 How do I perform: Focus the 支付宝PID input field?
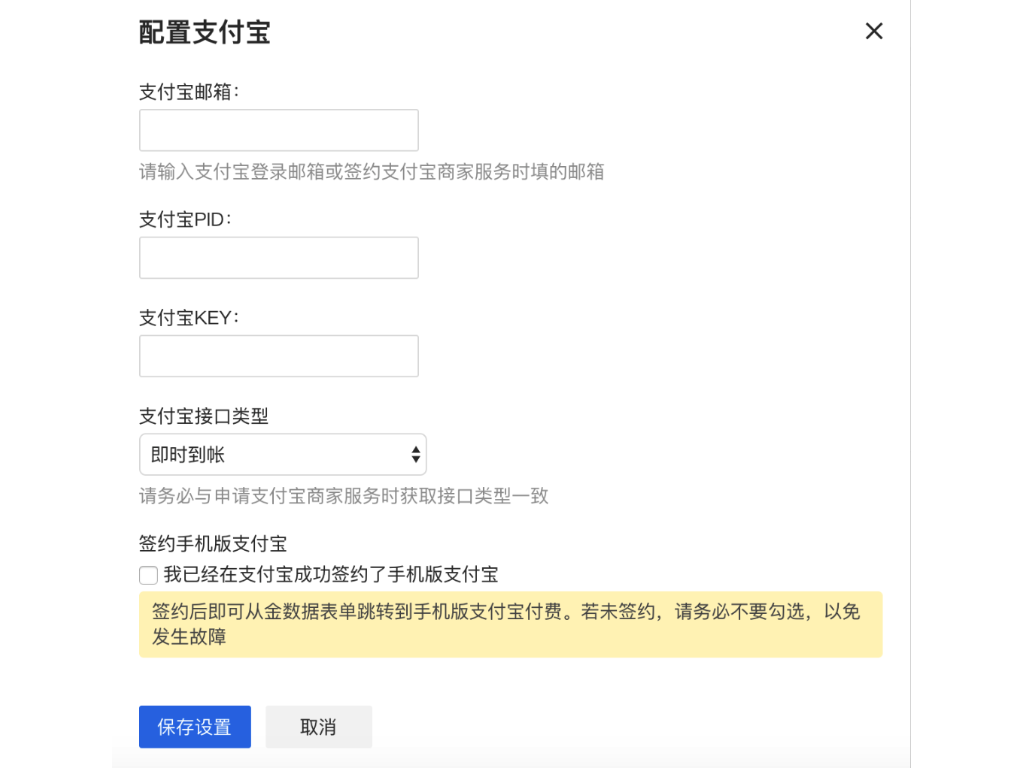279,258
